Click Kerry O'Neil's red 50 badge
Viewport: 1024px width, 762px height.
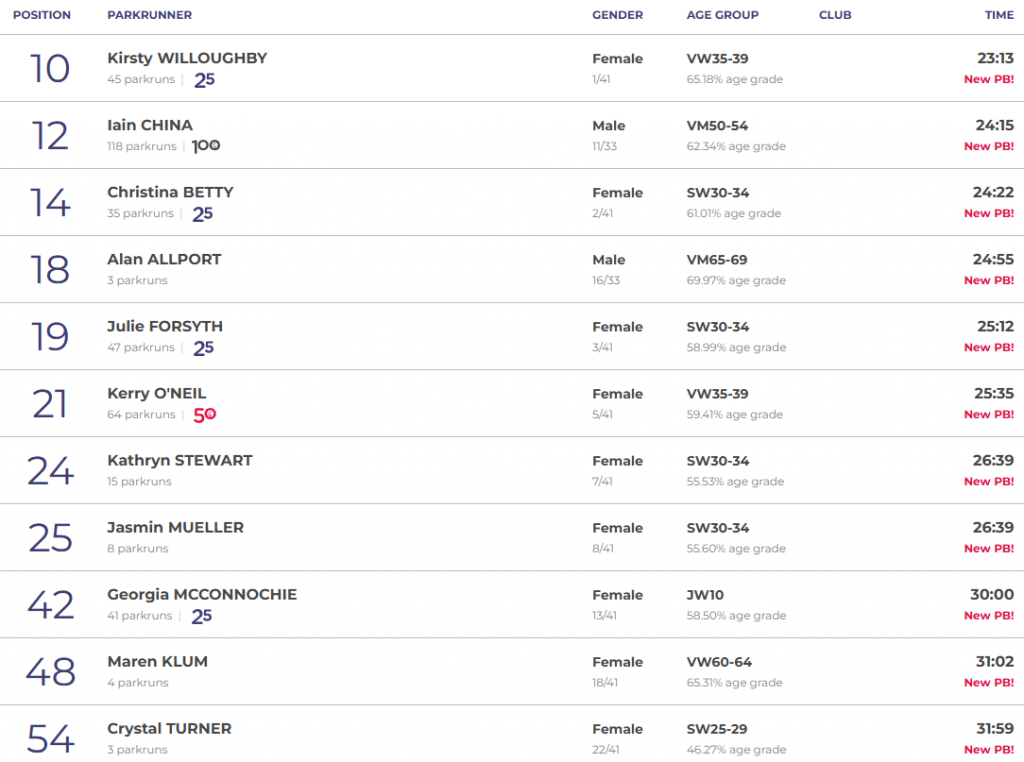coord(204,415)
